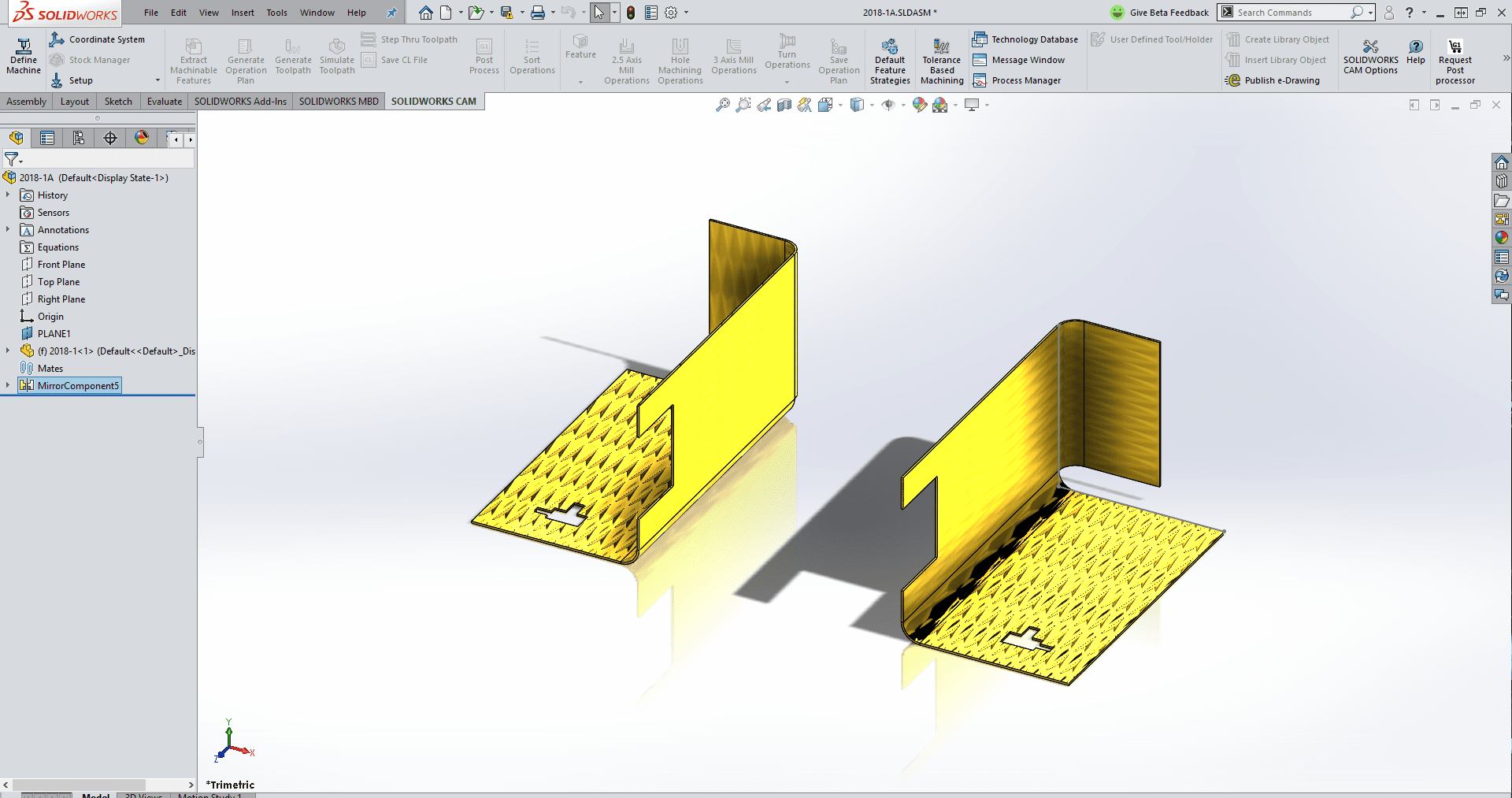This screenshot has width=1512, height=798.
Task: Expand the MirrorComponent5 node
Action: pos(8,385)
